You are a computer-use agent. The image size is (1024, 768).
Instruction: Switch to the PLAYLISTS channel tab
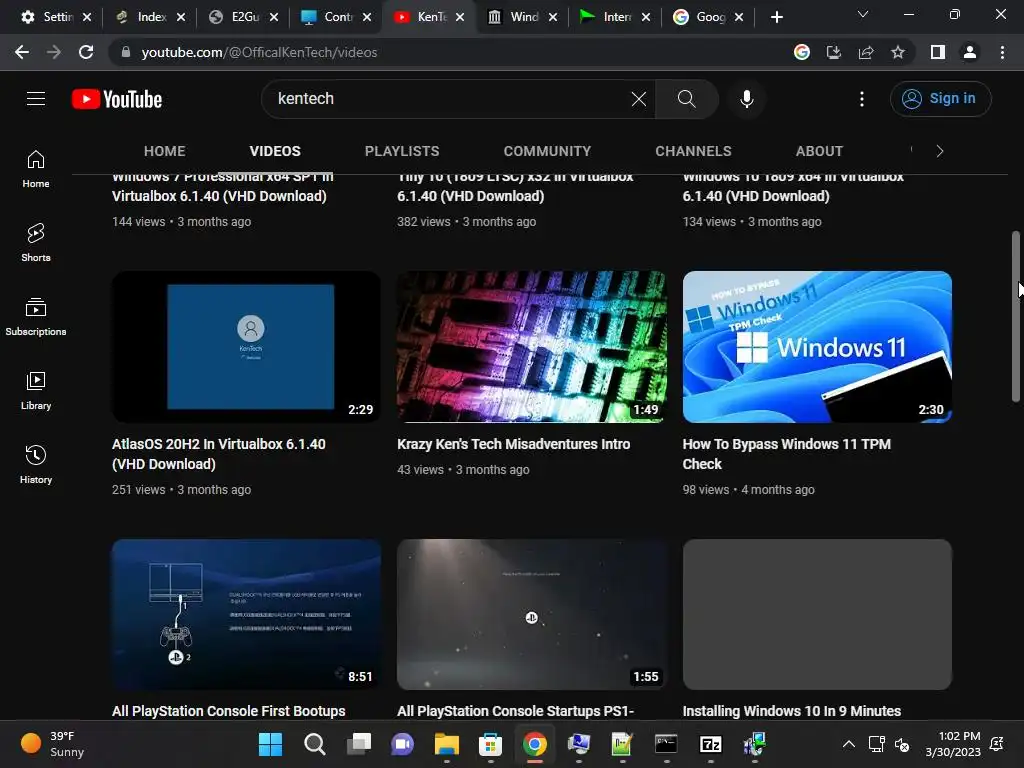(x=402, y=151)
